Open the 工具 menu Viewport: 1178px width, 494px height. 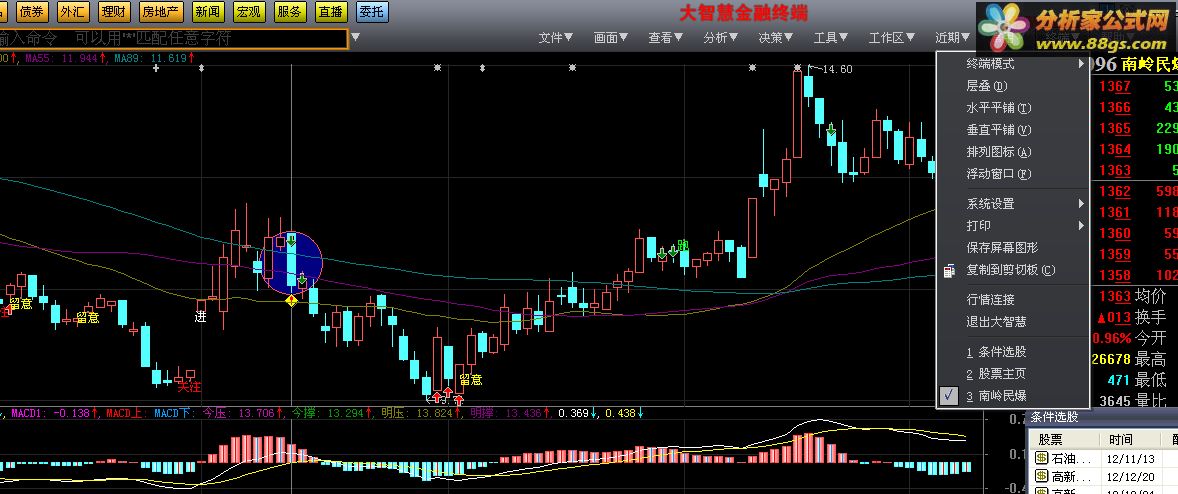click(831, 38)
